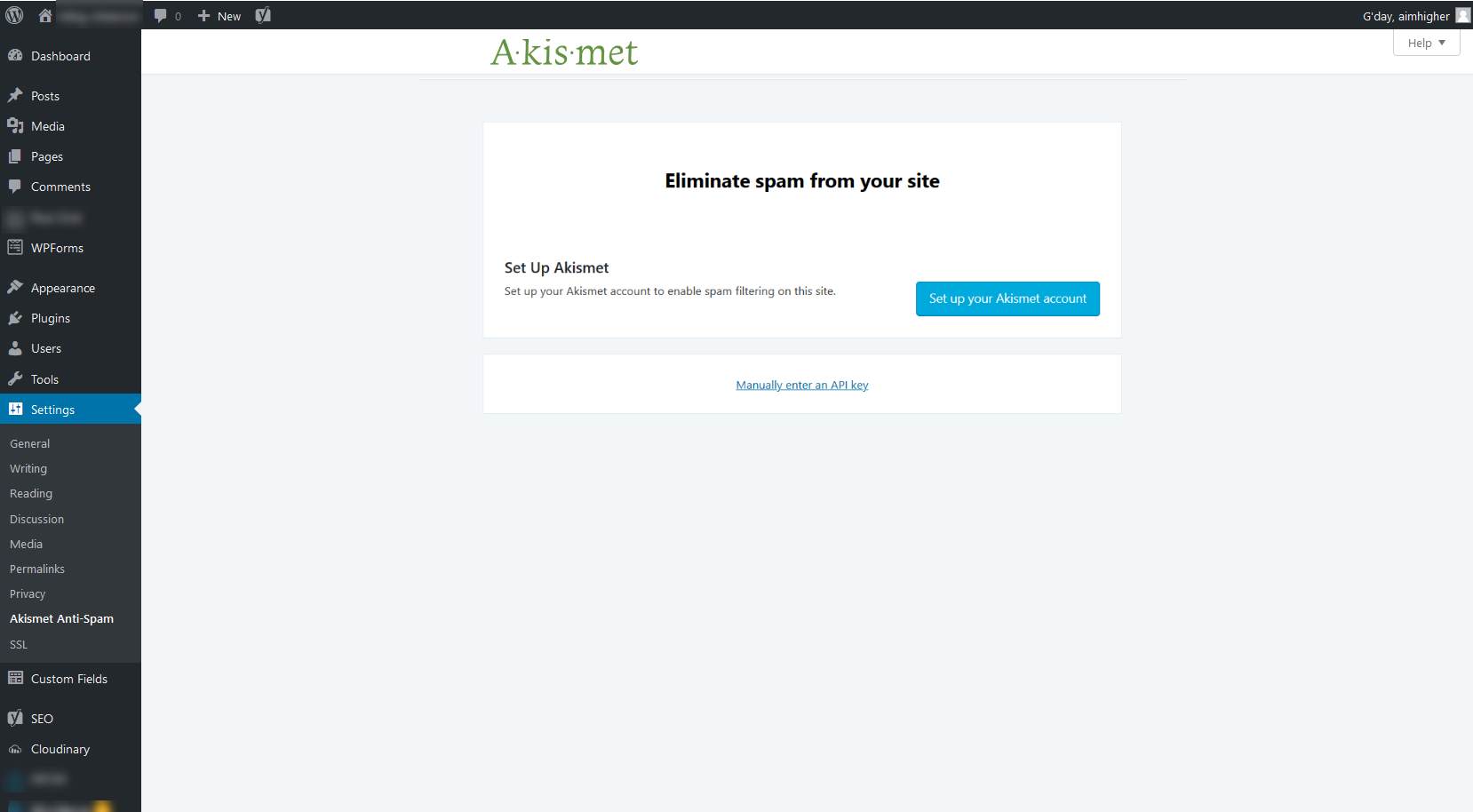Open SSL settings submenu
Image resolution: width=1473 pixels, height=812 pixels.
click(19, 644)
